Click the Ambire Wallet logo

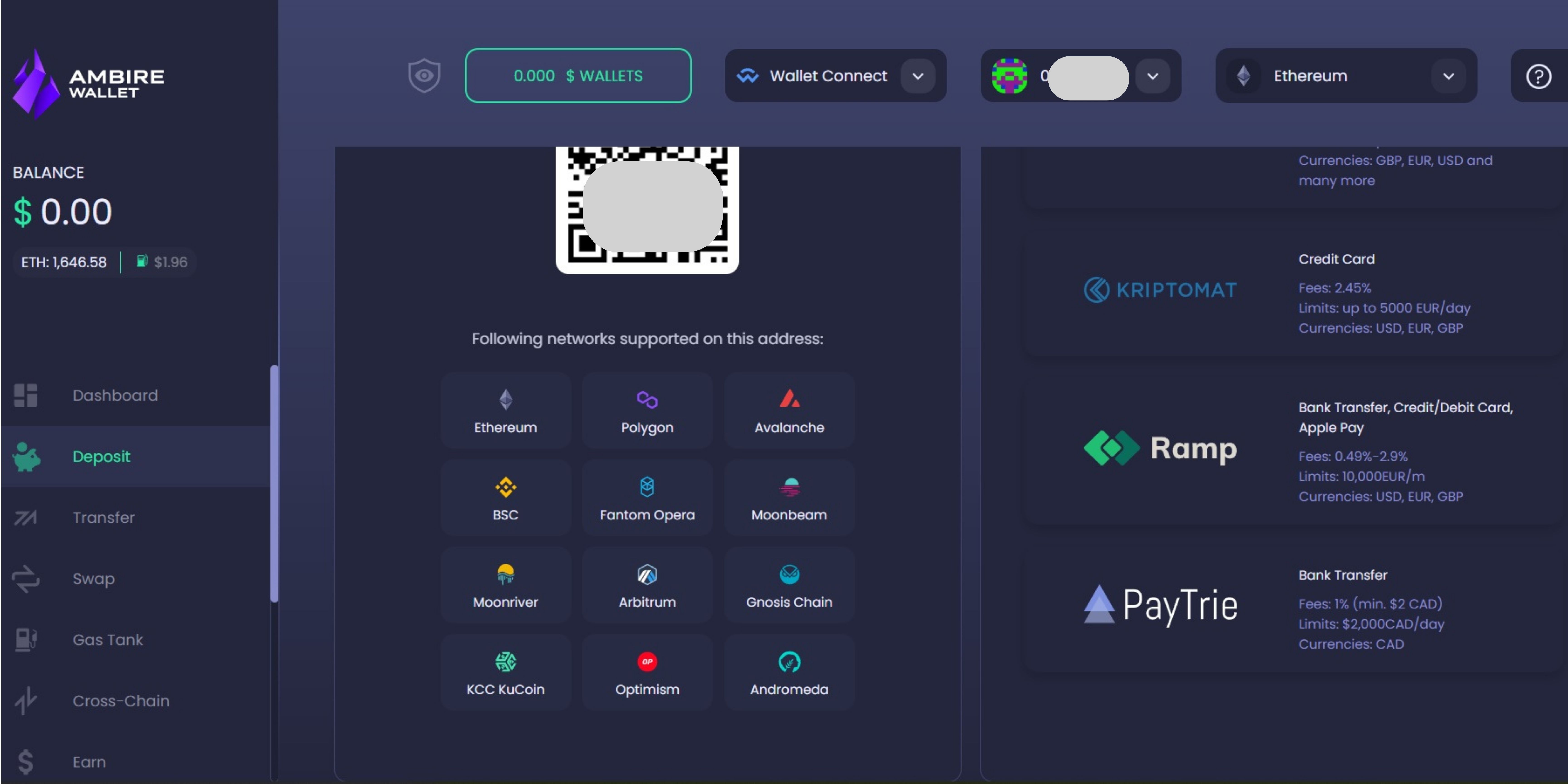pos(88,83)
